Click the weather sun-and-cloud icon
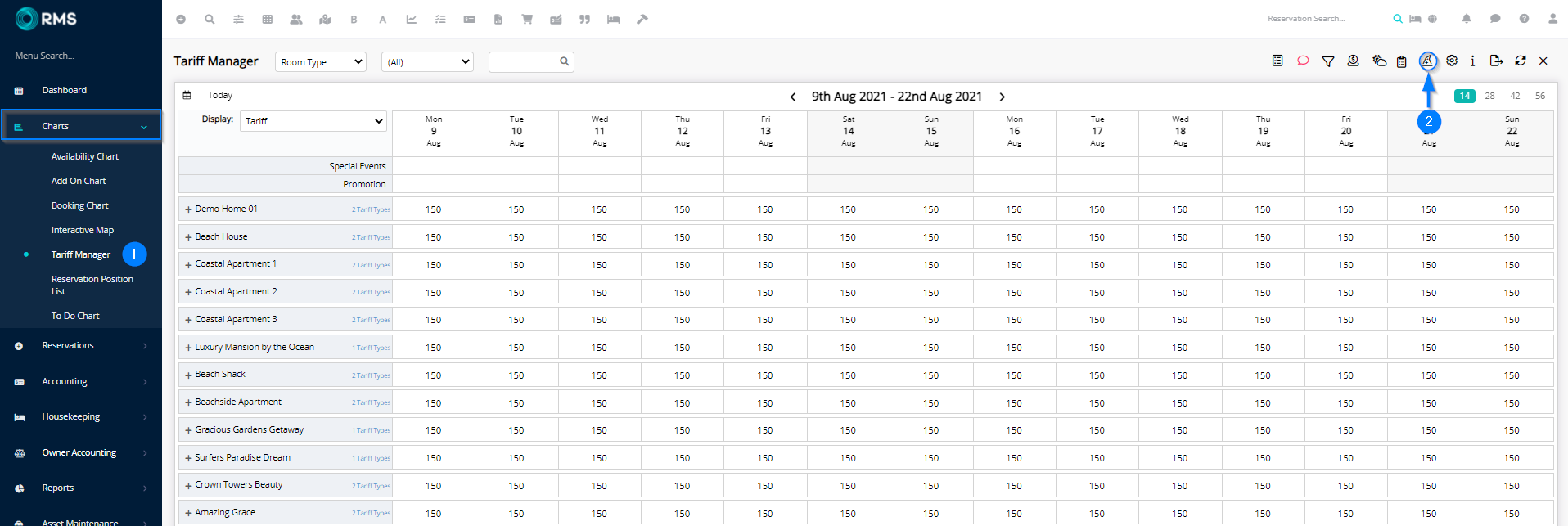This screenshot has height=526, width=1568. 1379,61
